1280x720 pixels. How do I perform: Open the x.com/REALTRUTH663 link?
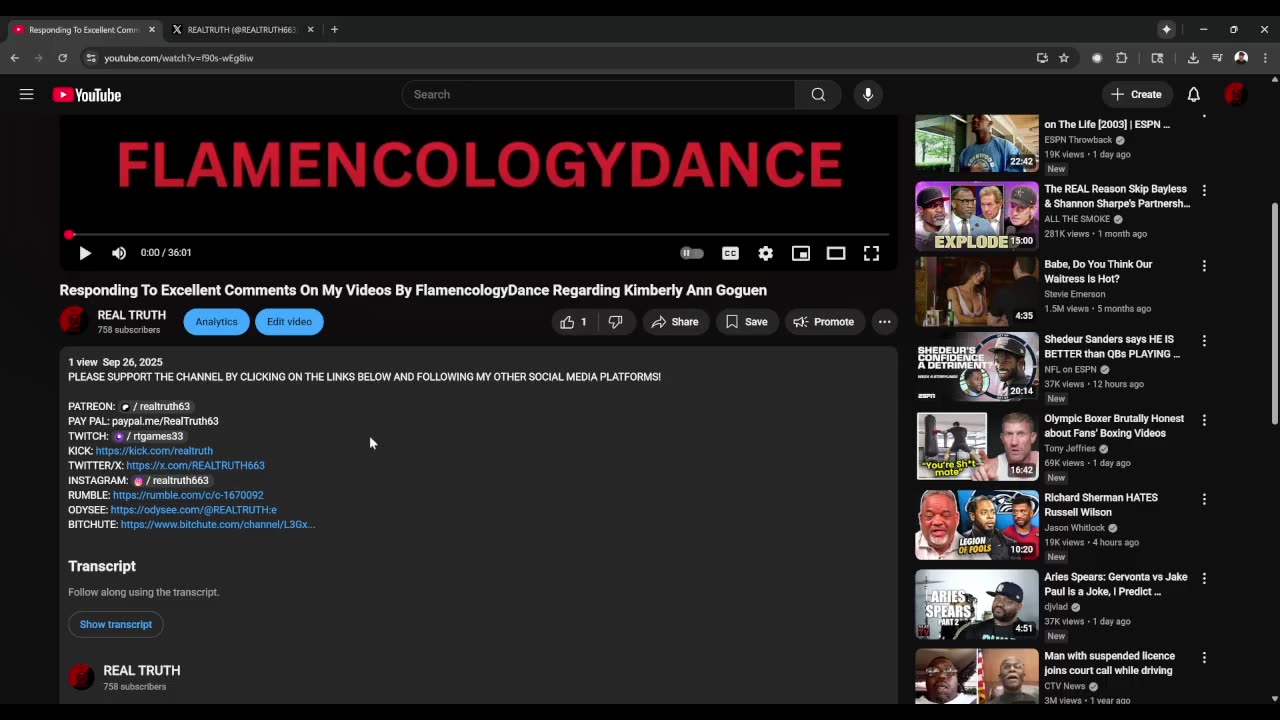click(x=195, y=466)
